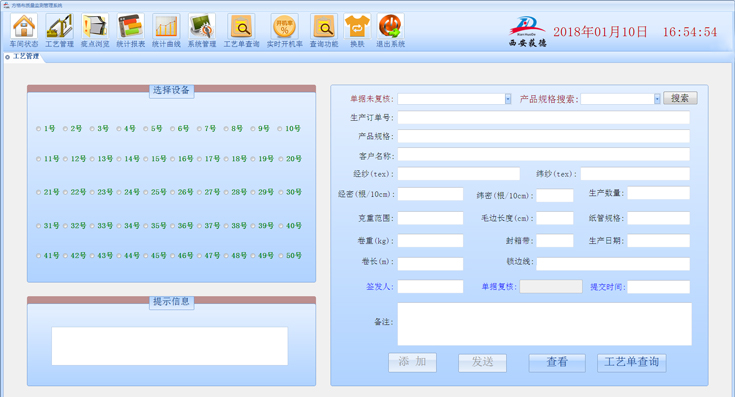This screenshot has height=397, width=735.
Task: Click the 查看 button
Action: 557,362
